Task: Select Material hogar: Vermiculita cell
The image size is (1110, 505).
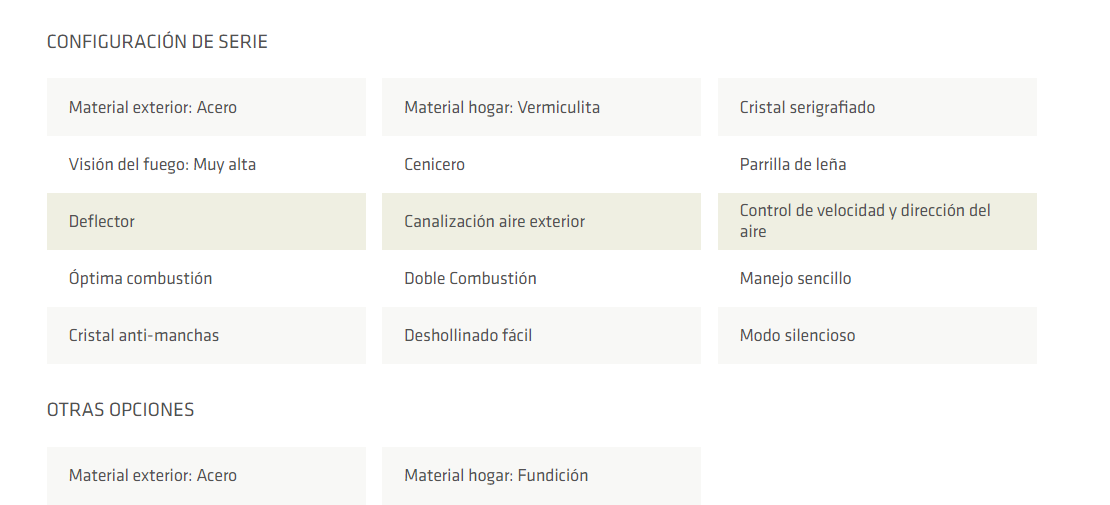Action: [541, 107]
